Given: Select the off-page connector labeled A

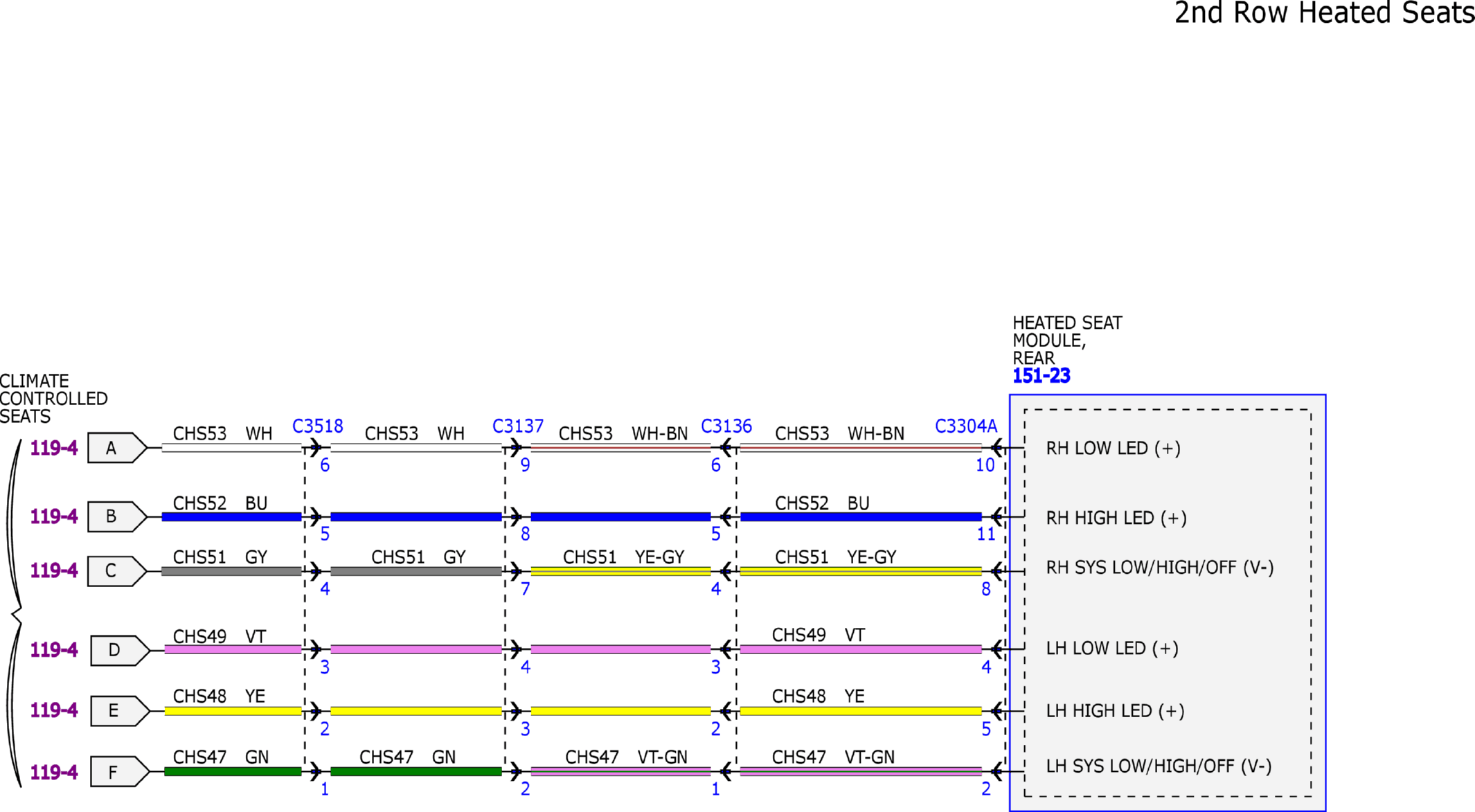Looking at the screenshot, I should point(117,449).
